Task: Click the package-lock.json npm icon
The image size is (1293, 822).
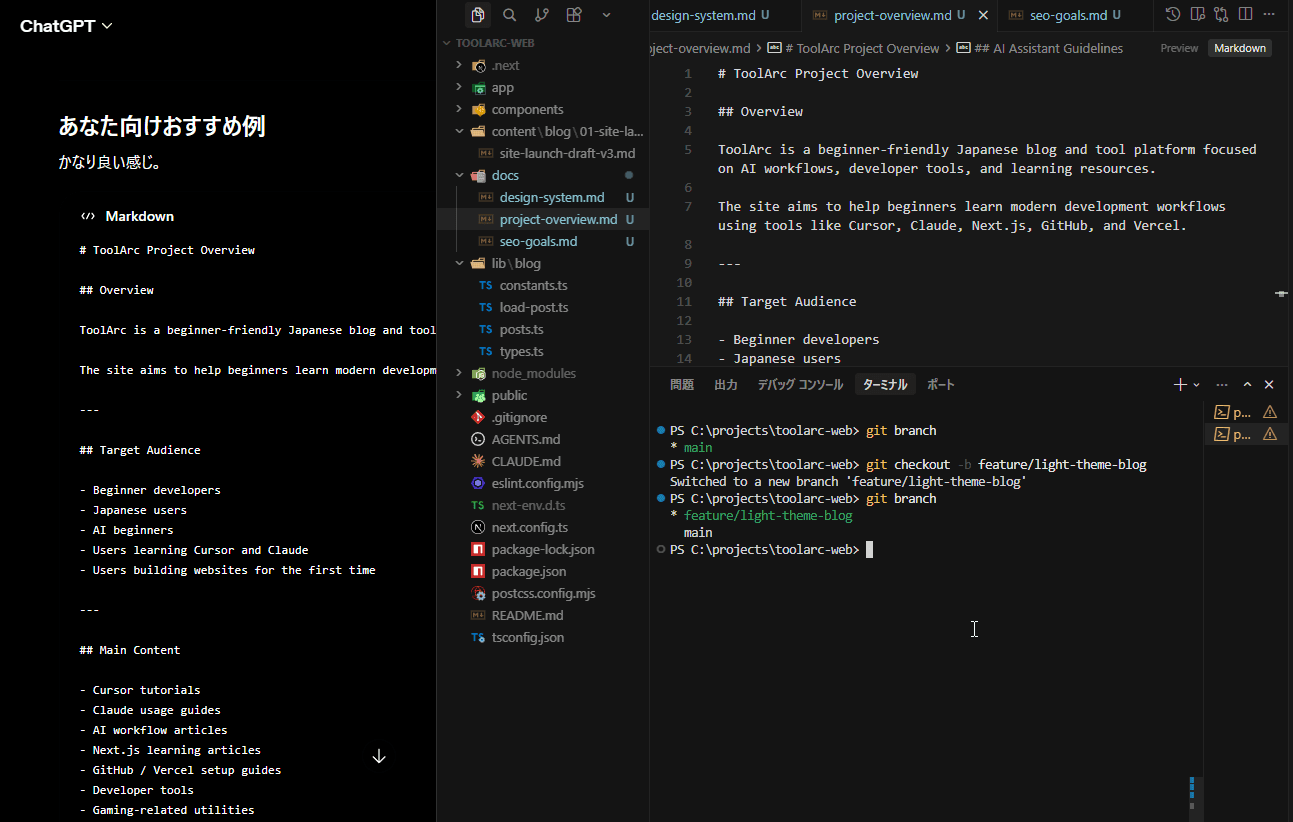Action: (478, 549)
